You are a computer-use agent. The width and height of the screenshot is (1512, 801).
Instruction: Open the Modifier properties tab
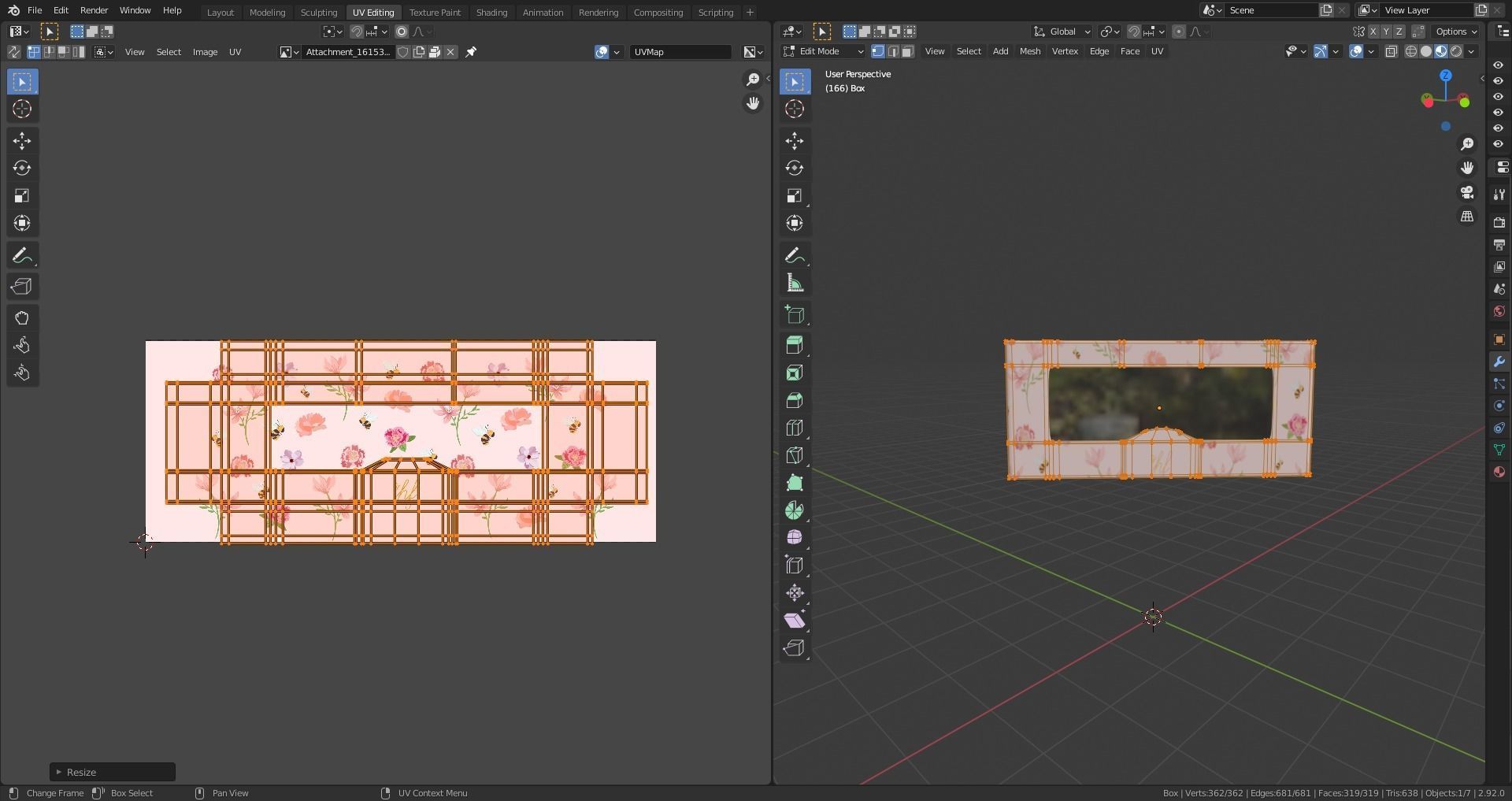[1499, 362]
